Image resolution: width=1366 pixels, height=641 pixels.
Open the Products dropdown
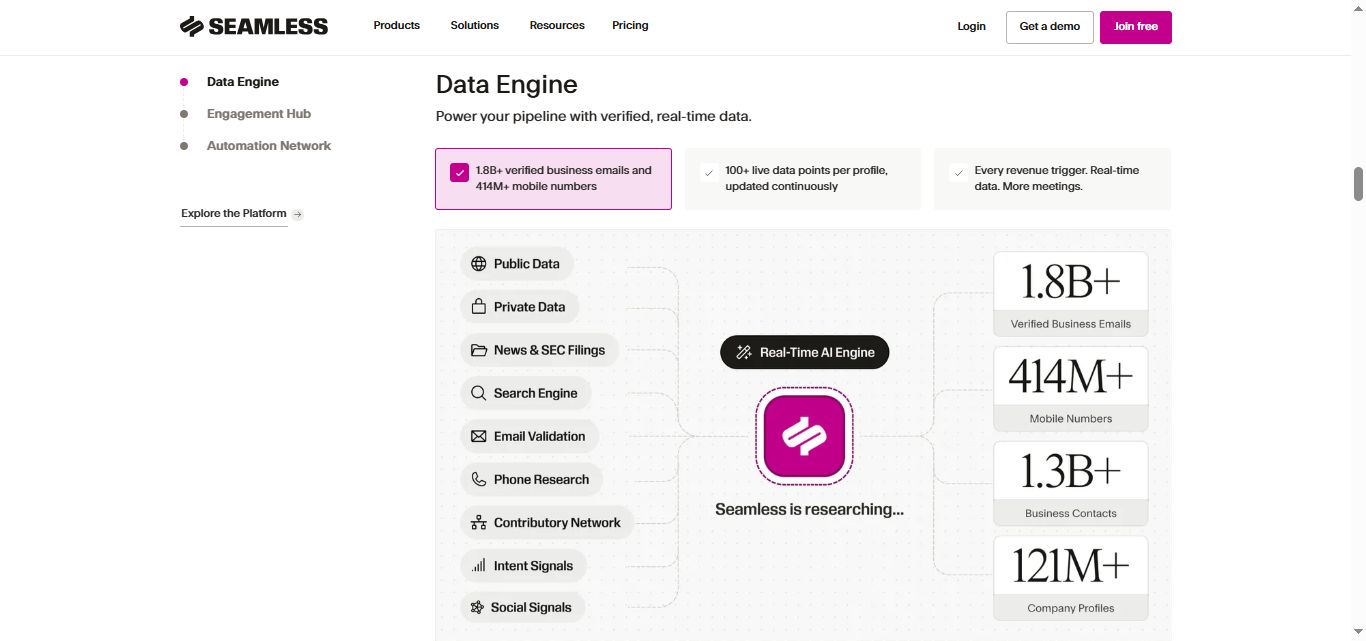[x=396, y=25]
